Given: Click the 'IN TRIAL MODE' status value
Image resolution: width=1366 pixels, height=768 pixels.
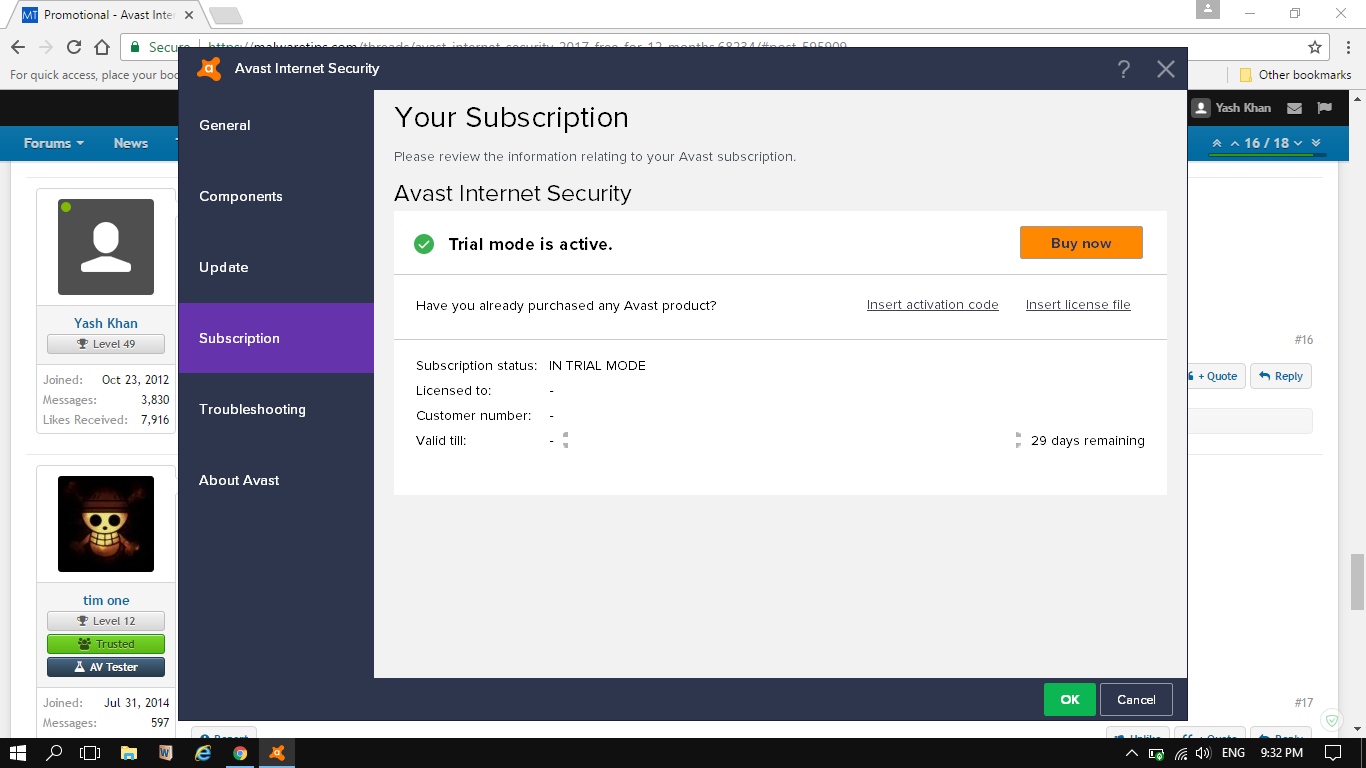Looking at the screenshot, I should click(597, 366).
